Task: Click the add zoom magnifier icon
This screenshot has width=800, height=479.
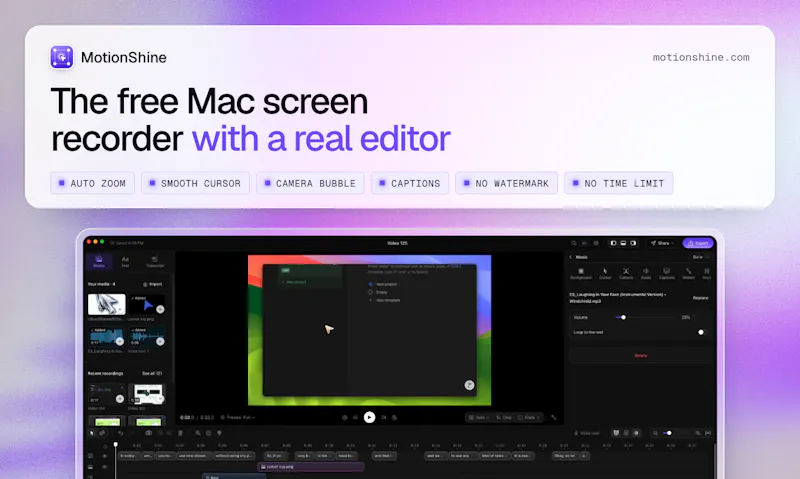Action: pos(197,433)
